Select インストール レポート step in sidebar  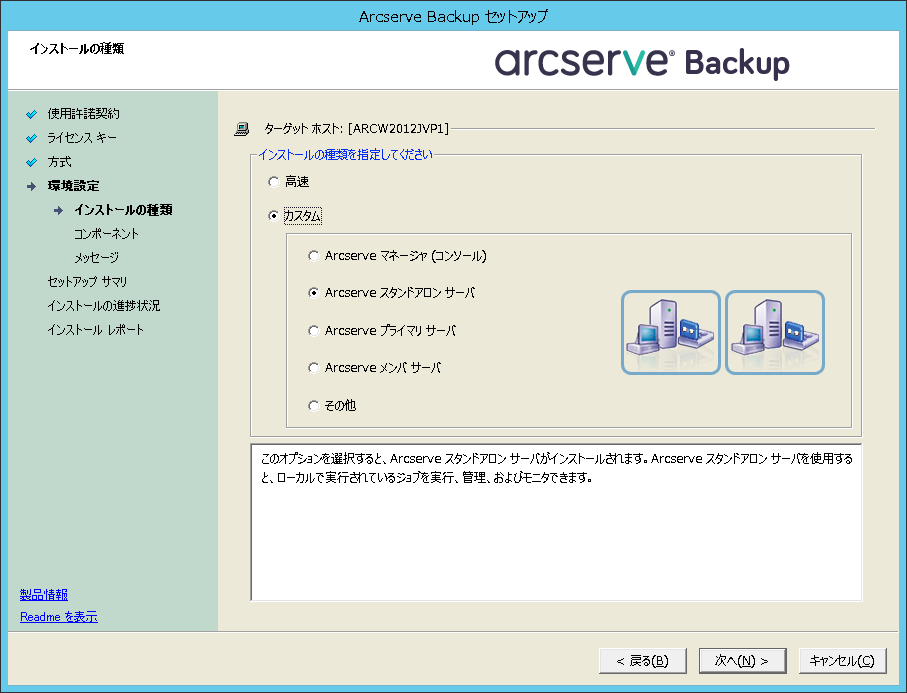(95, 330)
